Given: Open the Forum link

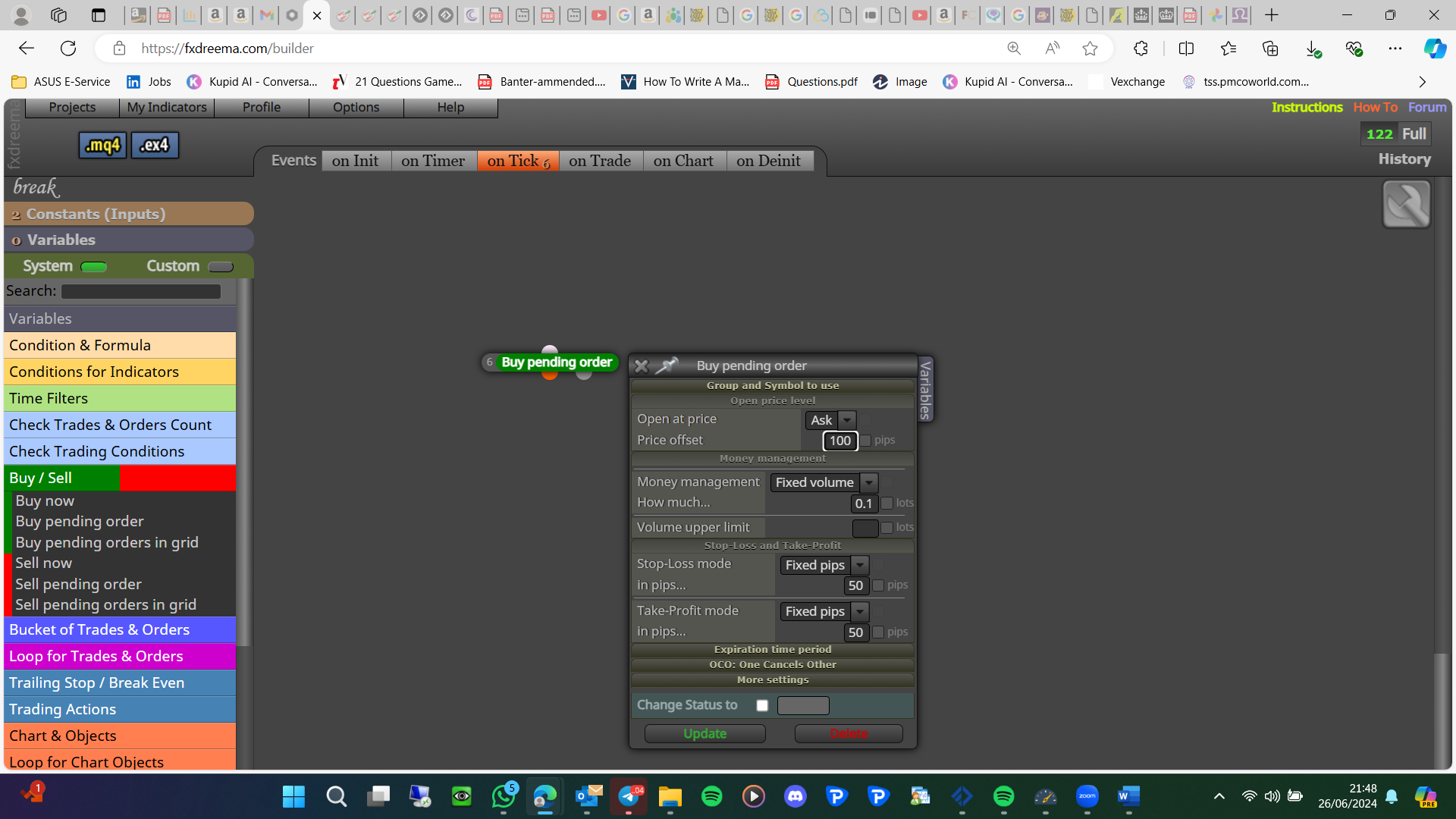Looking at the screenshot, I should point(1427,108).
